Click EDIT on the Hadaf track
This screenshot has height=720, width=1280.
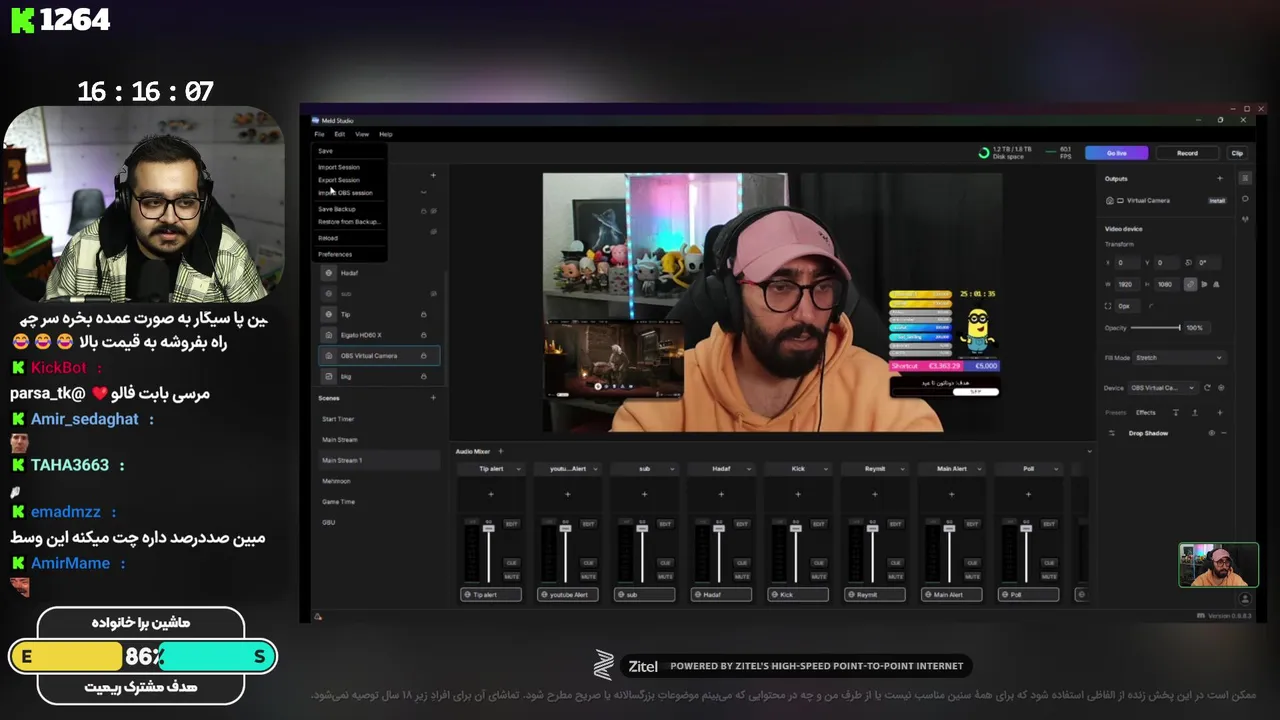(x=742, y=524)
